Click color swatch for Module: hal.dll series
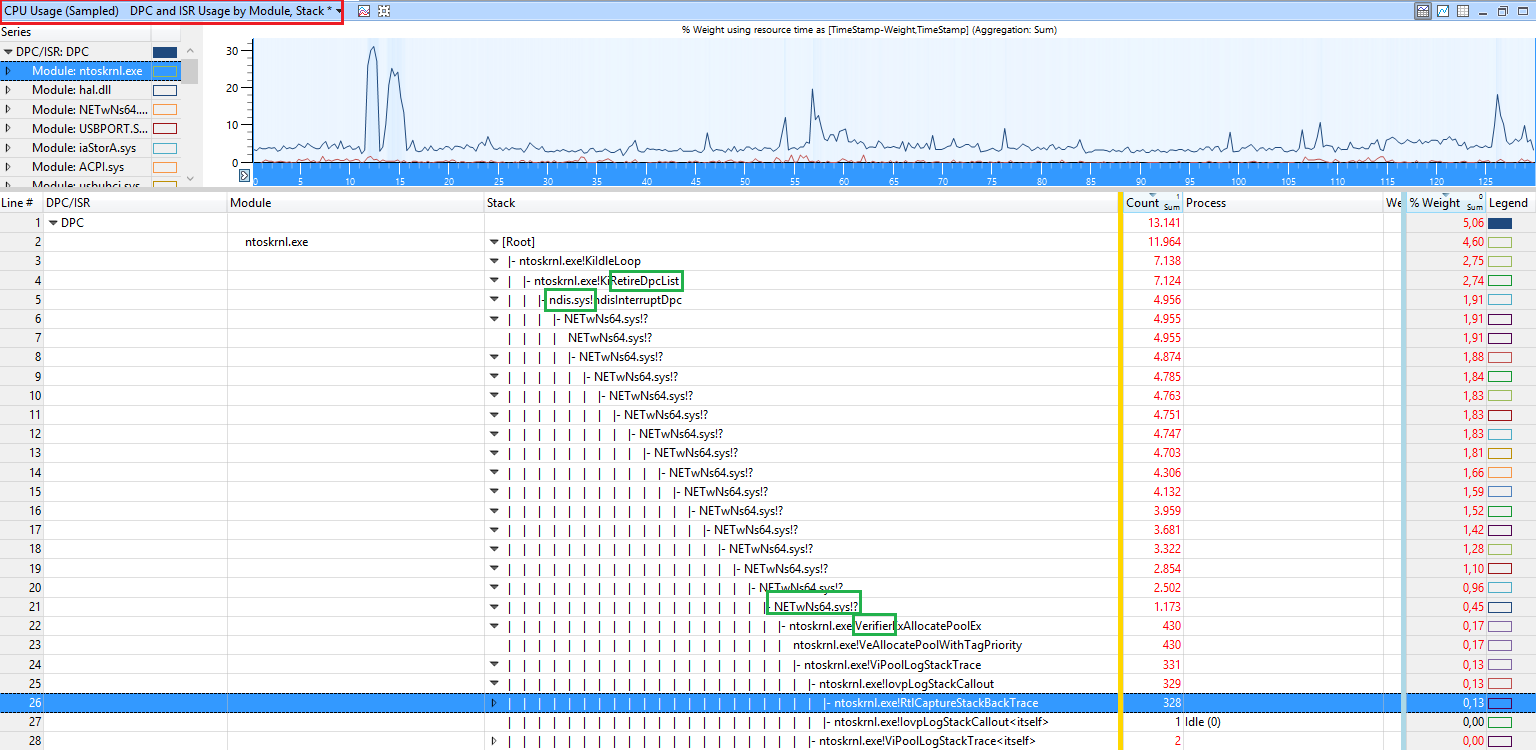The width and height of the screenshot is (1536, 750). tap(165, 90)
